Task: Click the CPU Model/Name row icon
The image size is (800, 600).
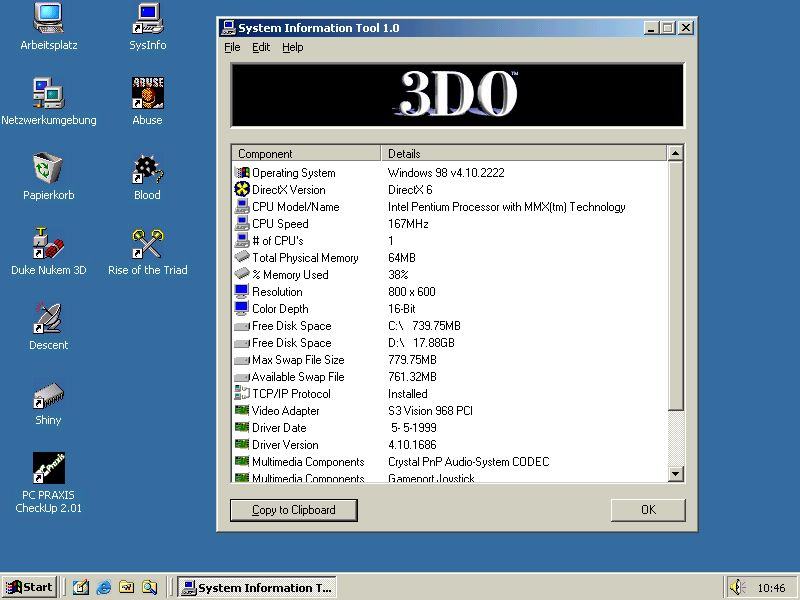Action: (242, 207)
